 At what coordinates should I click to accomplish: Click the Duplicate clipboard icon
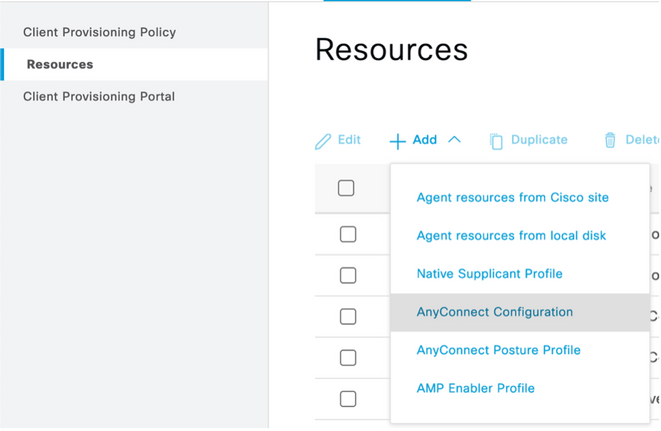pyautogui.click(x=496, y=141)
